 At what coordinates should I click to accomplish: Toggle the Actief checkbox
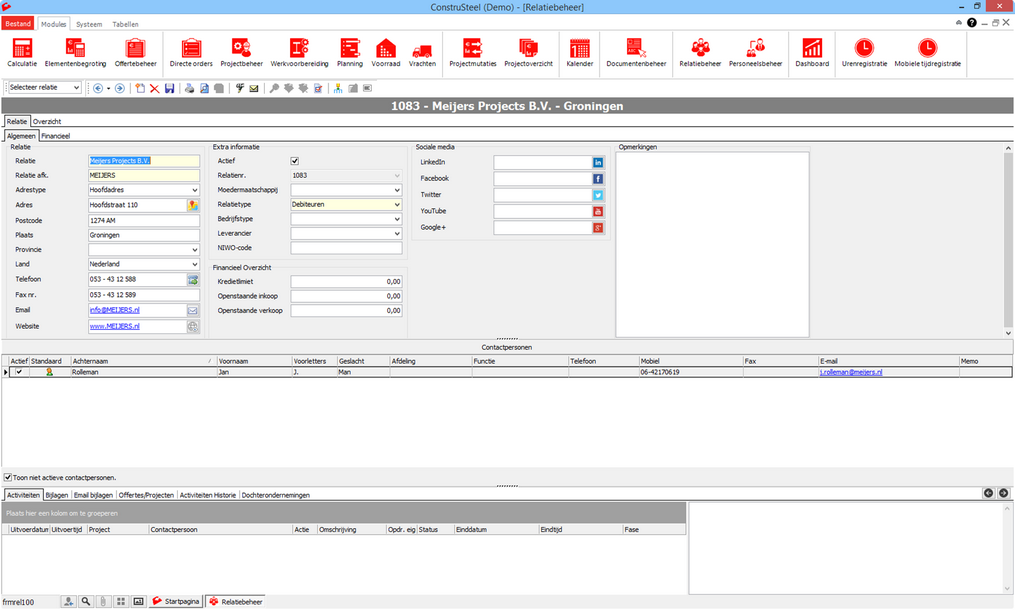295,161
